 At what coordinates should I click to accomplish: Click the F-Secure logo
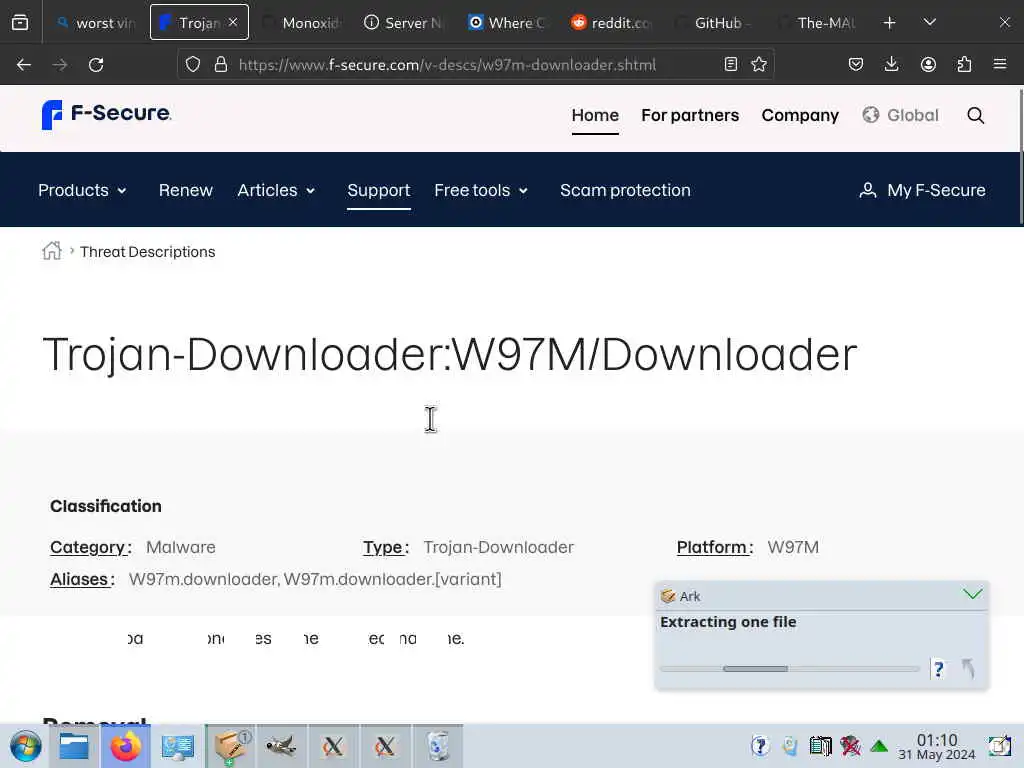(106, 114)
